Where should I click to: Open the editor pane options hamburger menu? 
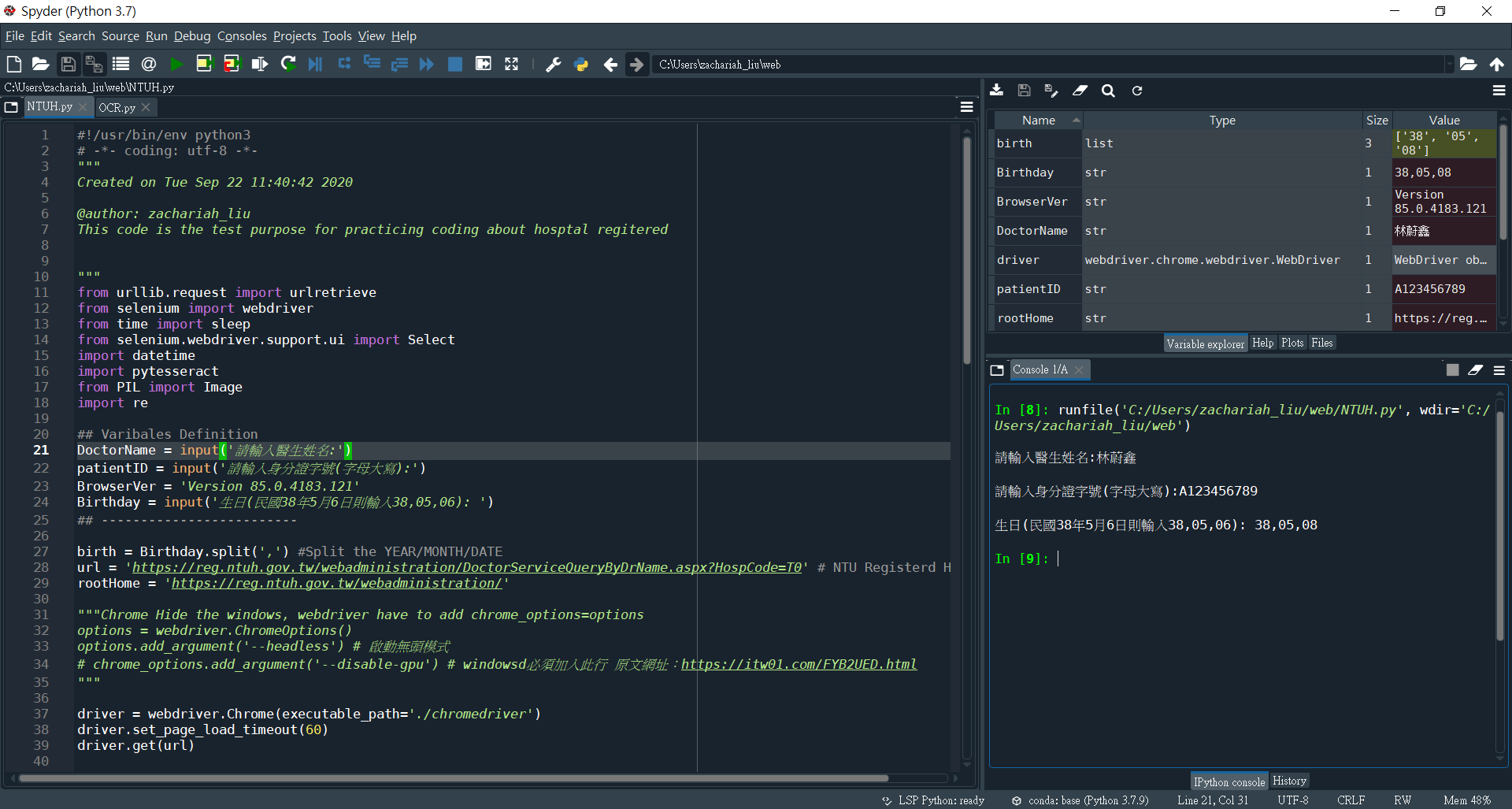coord(967,107)
